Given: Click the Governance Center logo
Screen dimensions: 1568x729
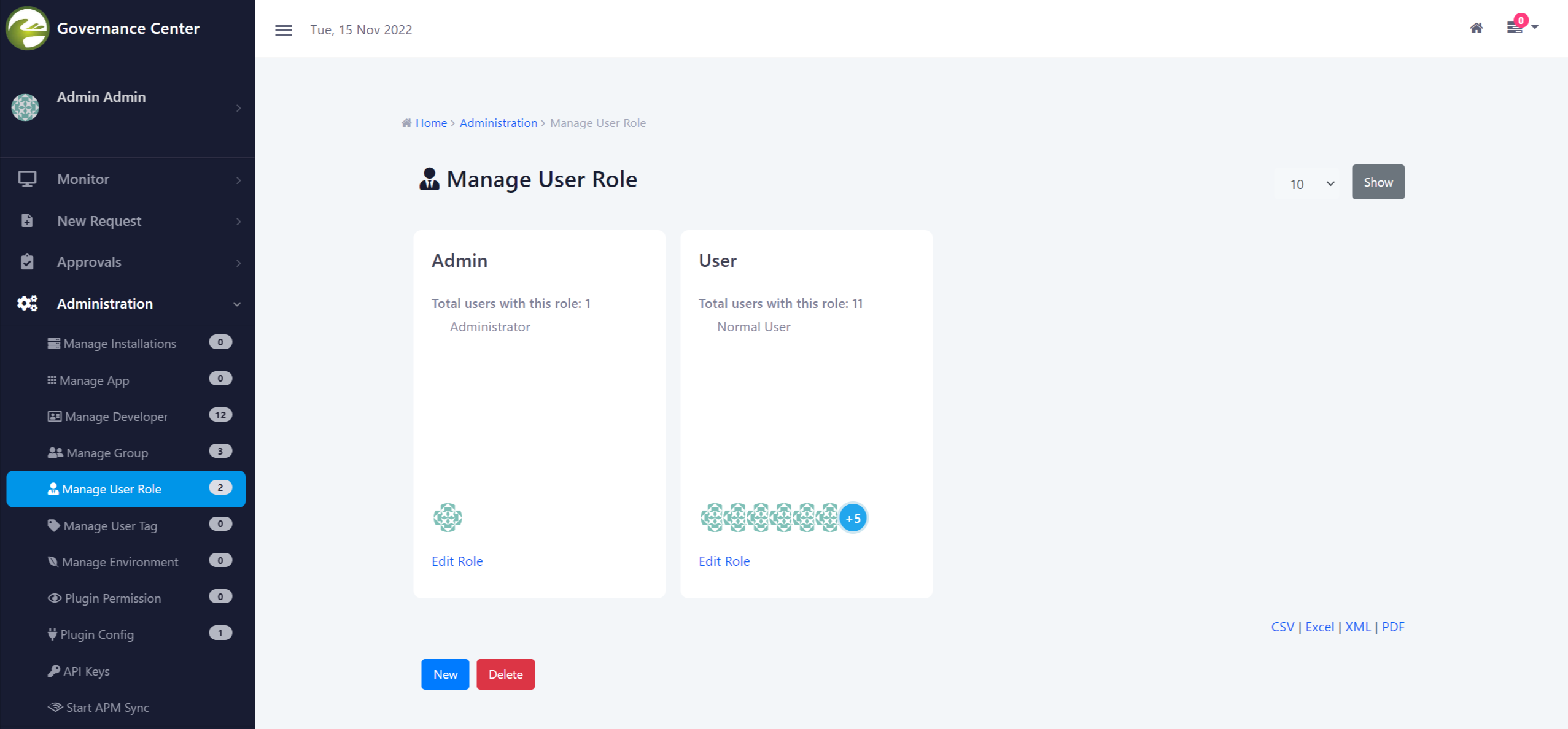Looking at the screenshot, I should (27, 28).
